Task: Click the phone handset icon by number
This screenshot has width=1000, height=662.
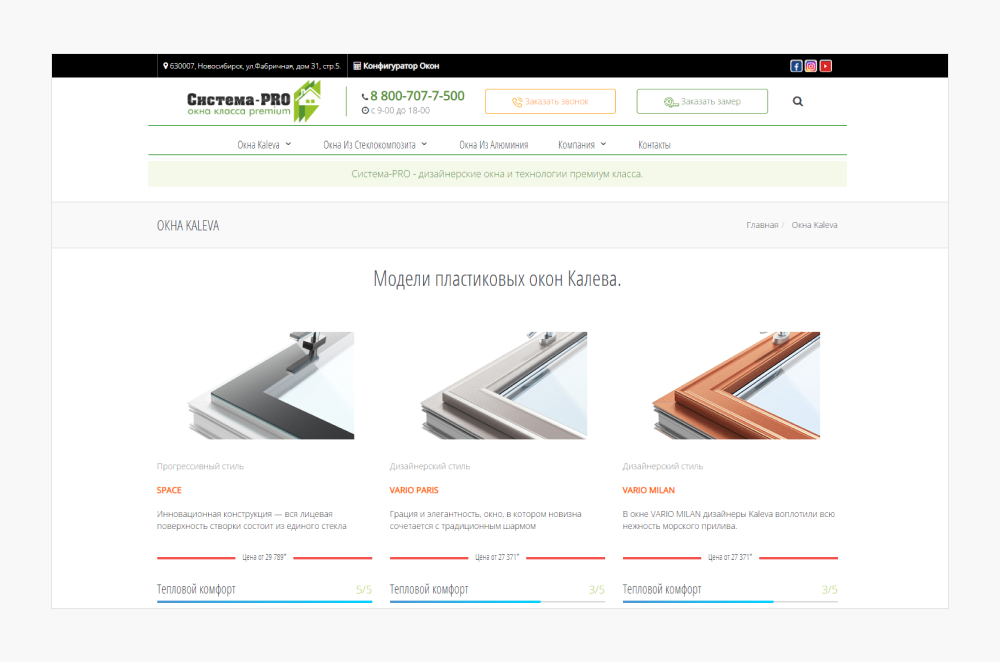Action: [365, 97]
